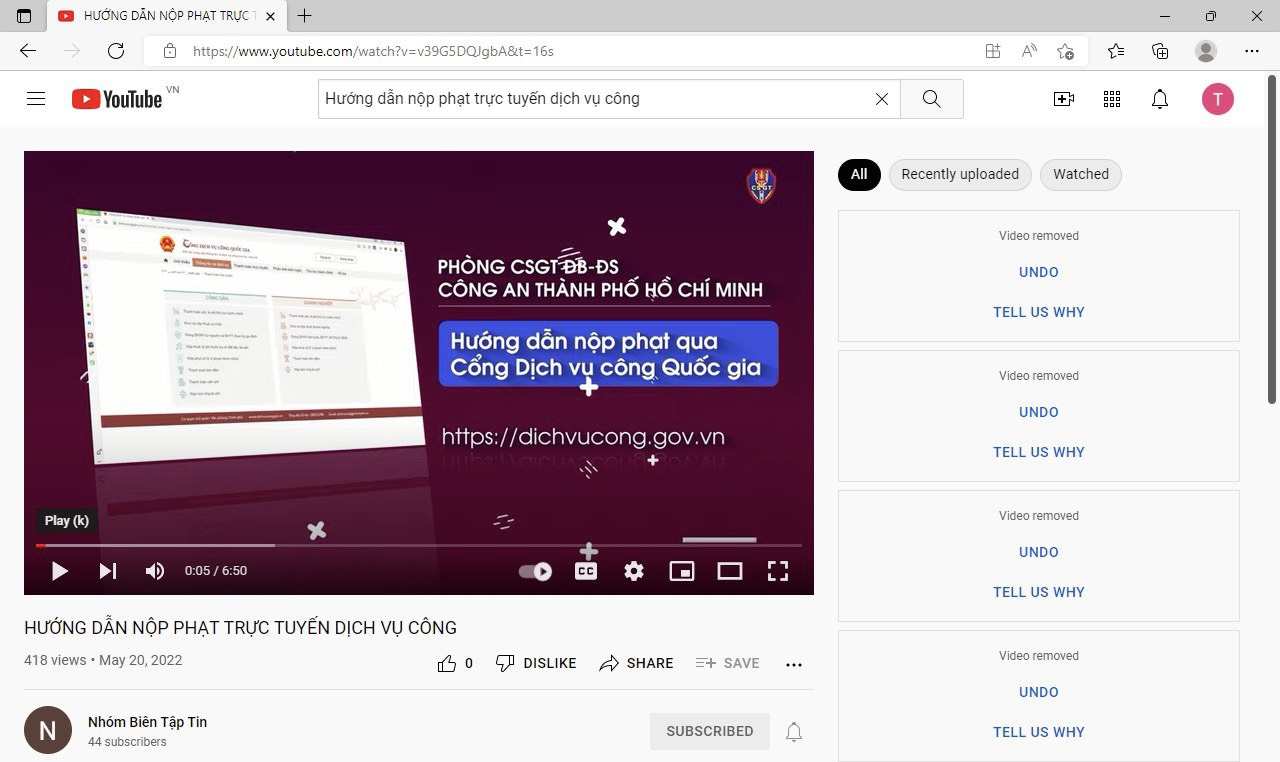Switch to miniplayer mode
The height and width of the screenshot is (762, 1280).
point(682,571)
